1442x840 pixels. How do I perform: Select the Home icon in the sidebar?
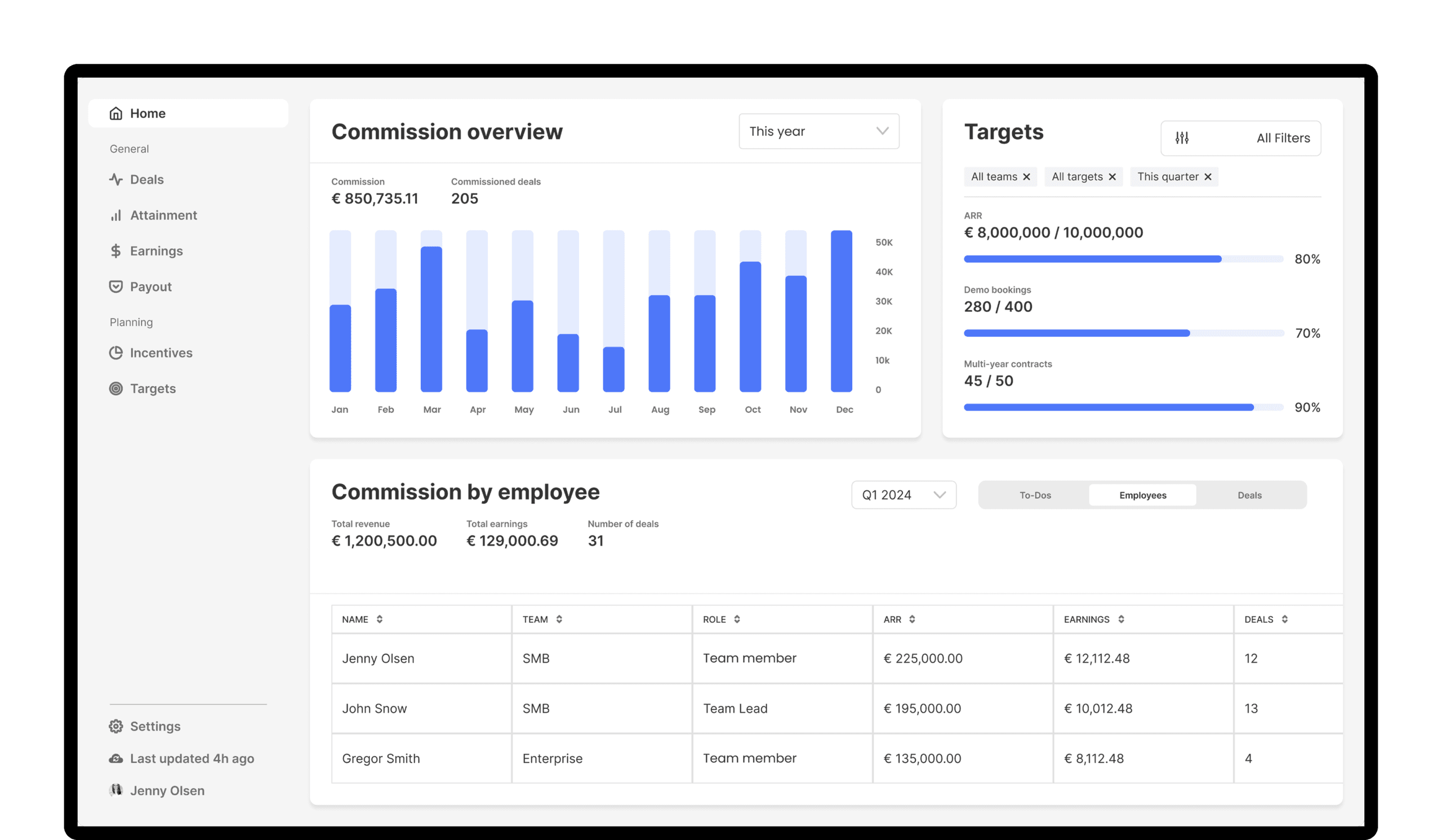coord(115,113)
